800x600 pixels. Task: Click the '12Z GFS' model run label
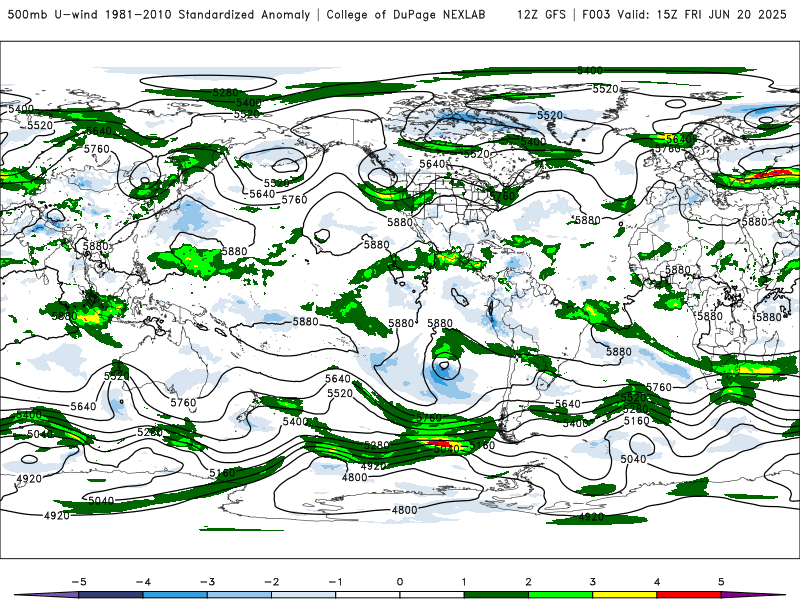tap(541, 14)
